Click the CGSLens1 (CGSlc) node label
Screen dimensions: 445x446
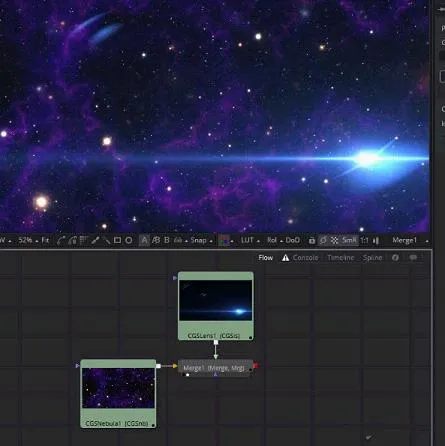[x=214, y=336]
